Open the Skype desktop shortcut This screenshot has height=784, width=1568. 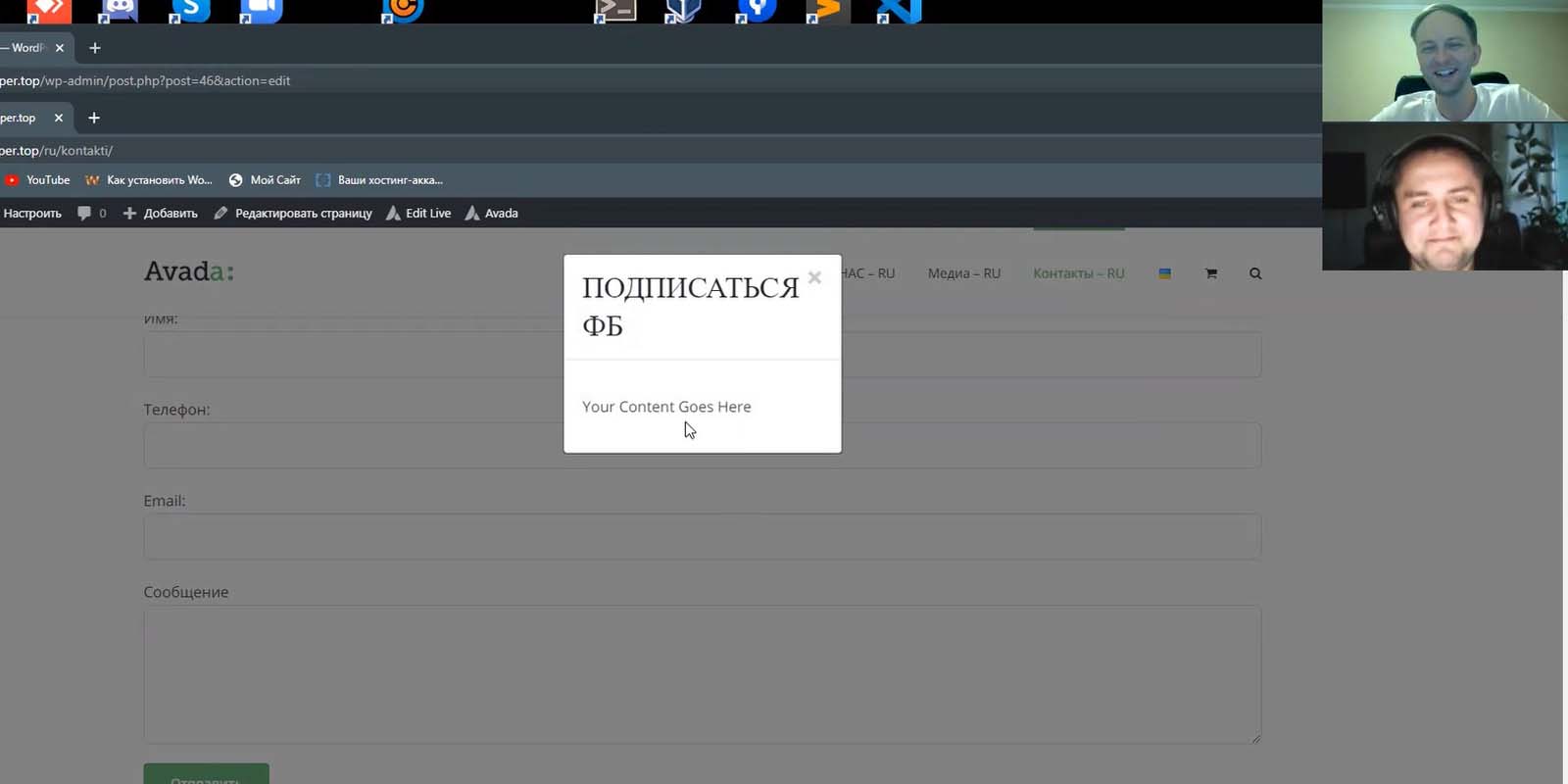(x=190, y=11)
